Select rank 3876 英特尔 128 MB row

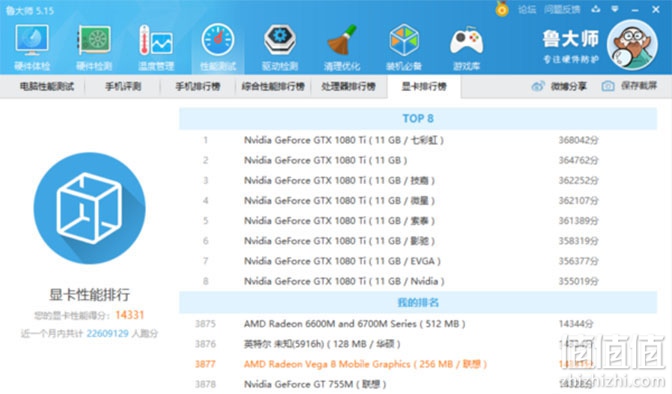coord(418,344)
